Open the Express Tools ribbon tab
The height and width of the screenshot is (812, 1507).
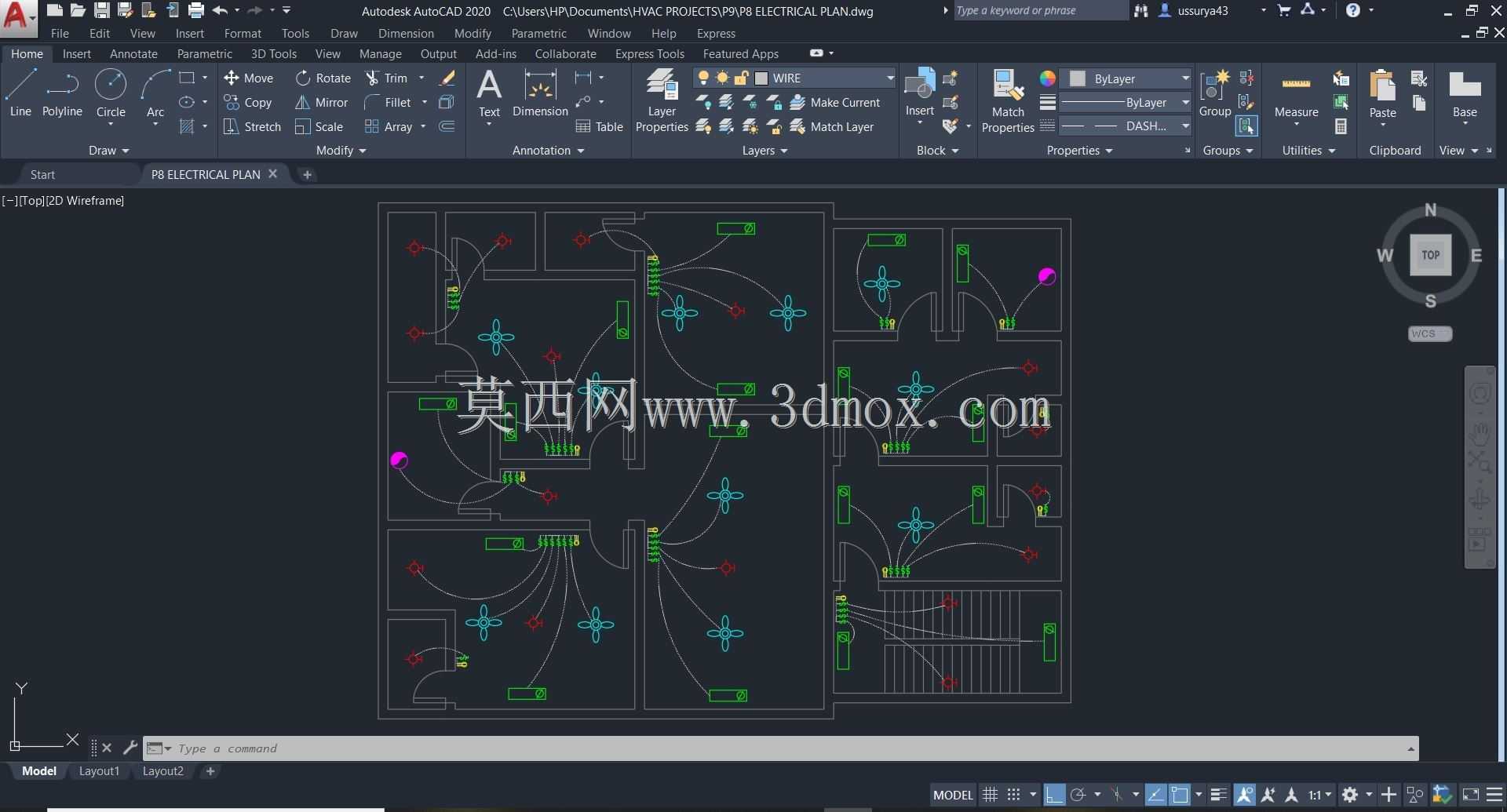[649, 54]
